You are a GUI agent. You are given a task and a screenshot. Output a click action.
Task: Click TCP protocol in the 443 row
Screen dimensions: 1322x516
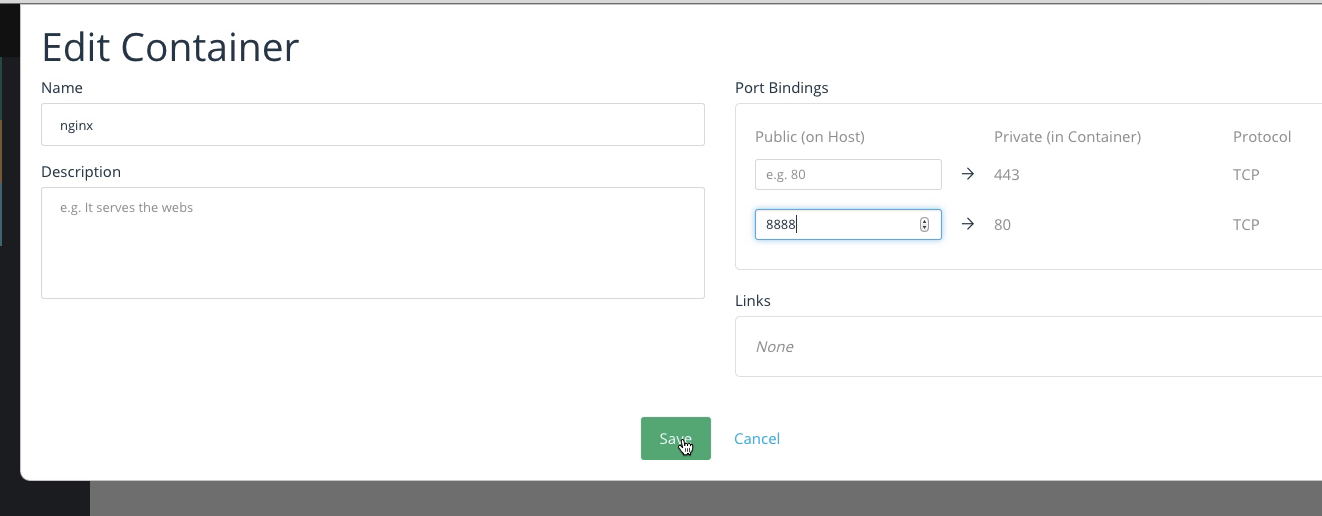1245,175
